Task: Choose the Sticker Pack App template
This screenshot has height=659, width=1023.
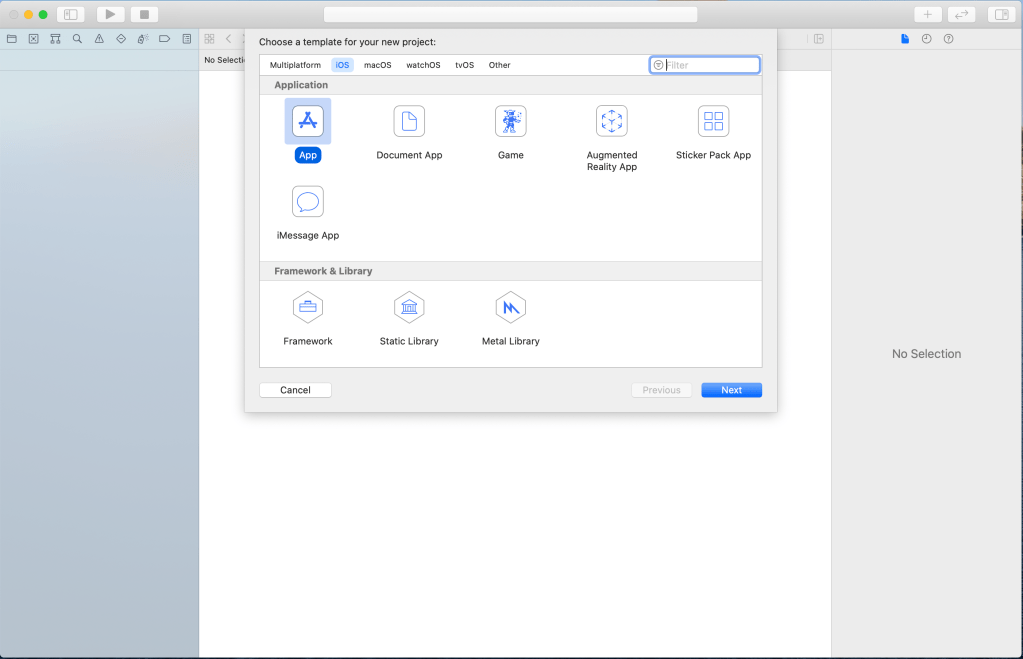Action: coord(713,121)
